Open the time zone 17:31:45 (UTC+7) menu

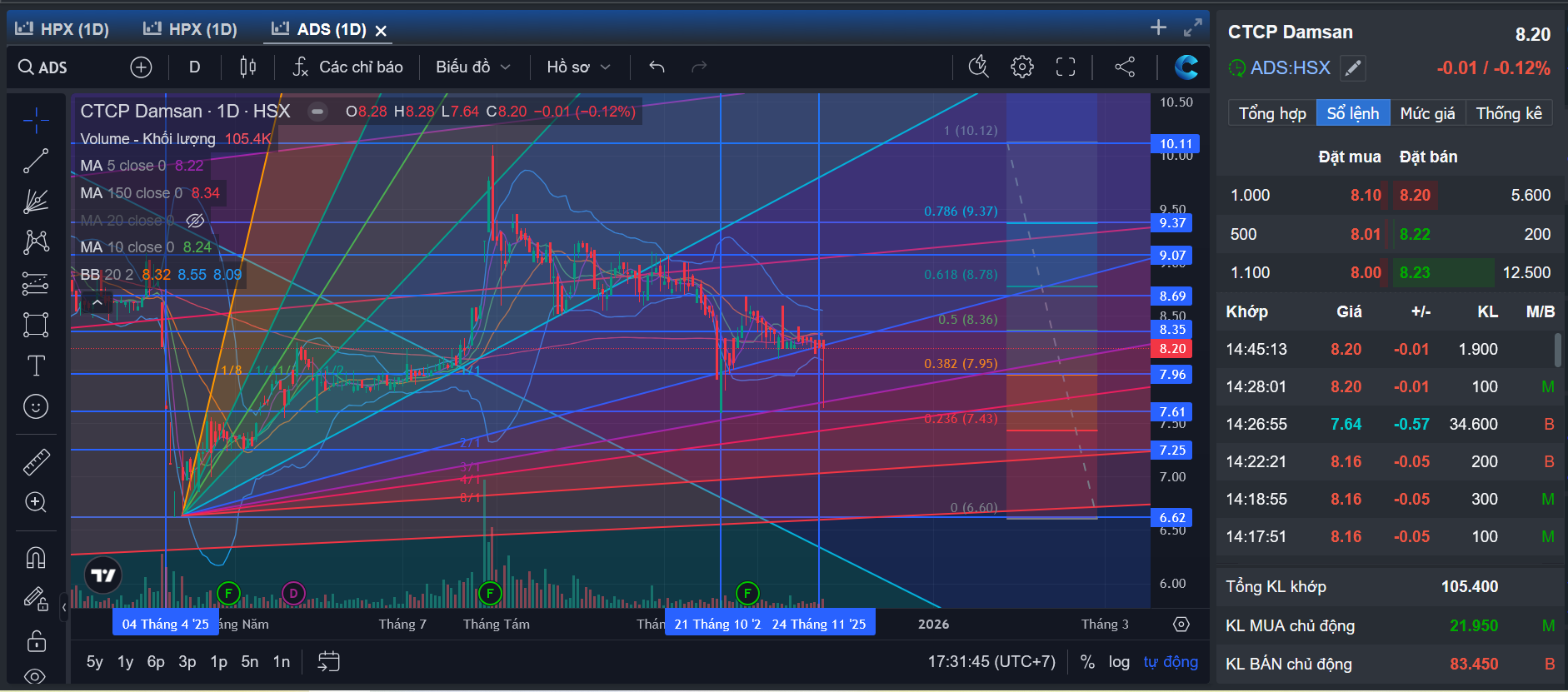click(x=991, y=662)
